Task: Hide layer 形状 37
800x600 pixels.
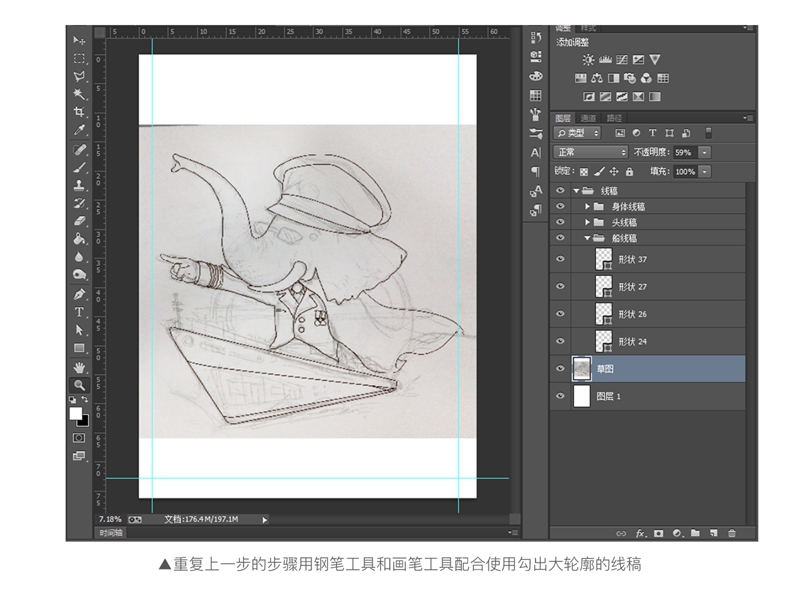Action: click(560, 259)
